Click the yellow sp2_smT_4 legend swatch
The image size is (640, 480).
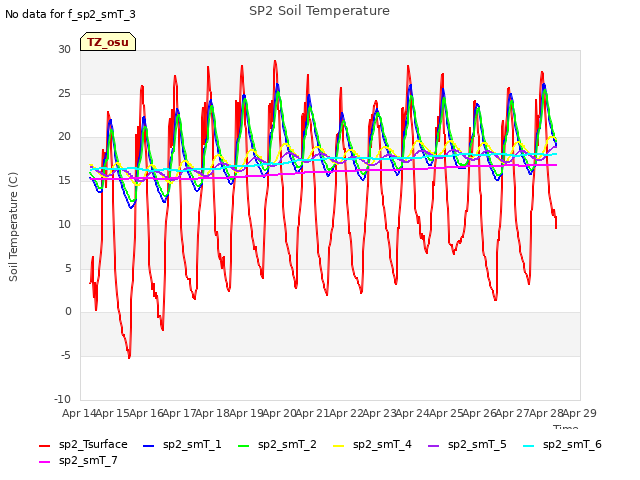[x=338, y=446]
